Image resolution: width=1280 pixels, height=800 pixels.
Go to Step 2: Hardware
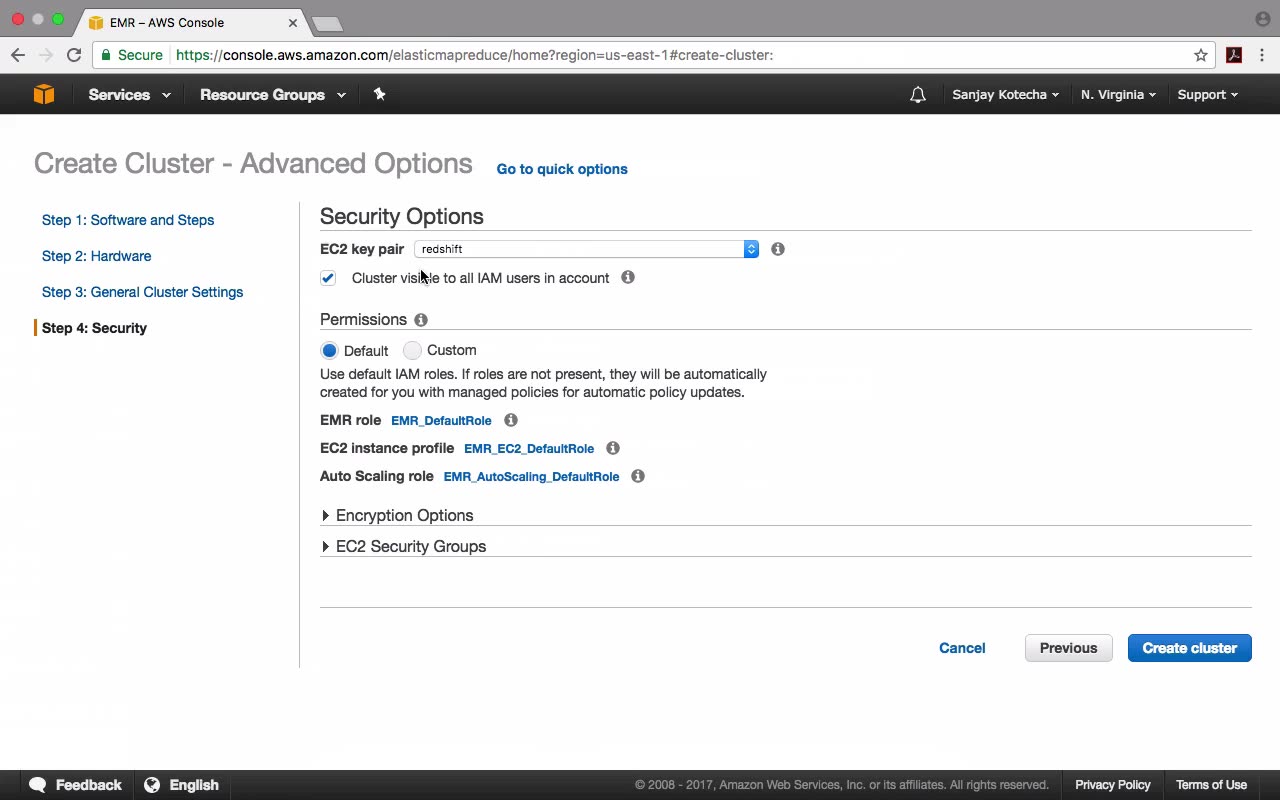click(x=96, y=256)
